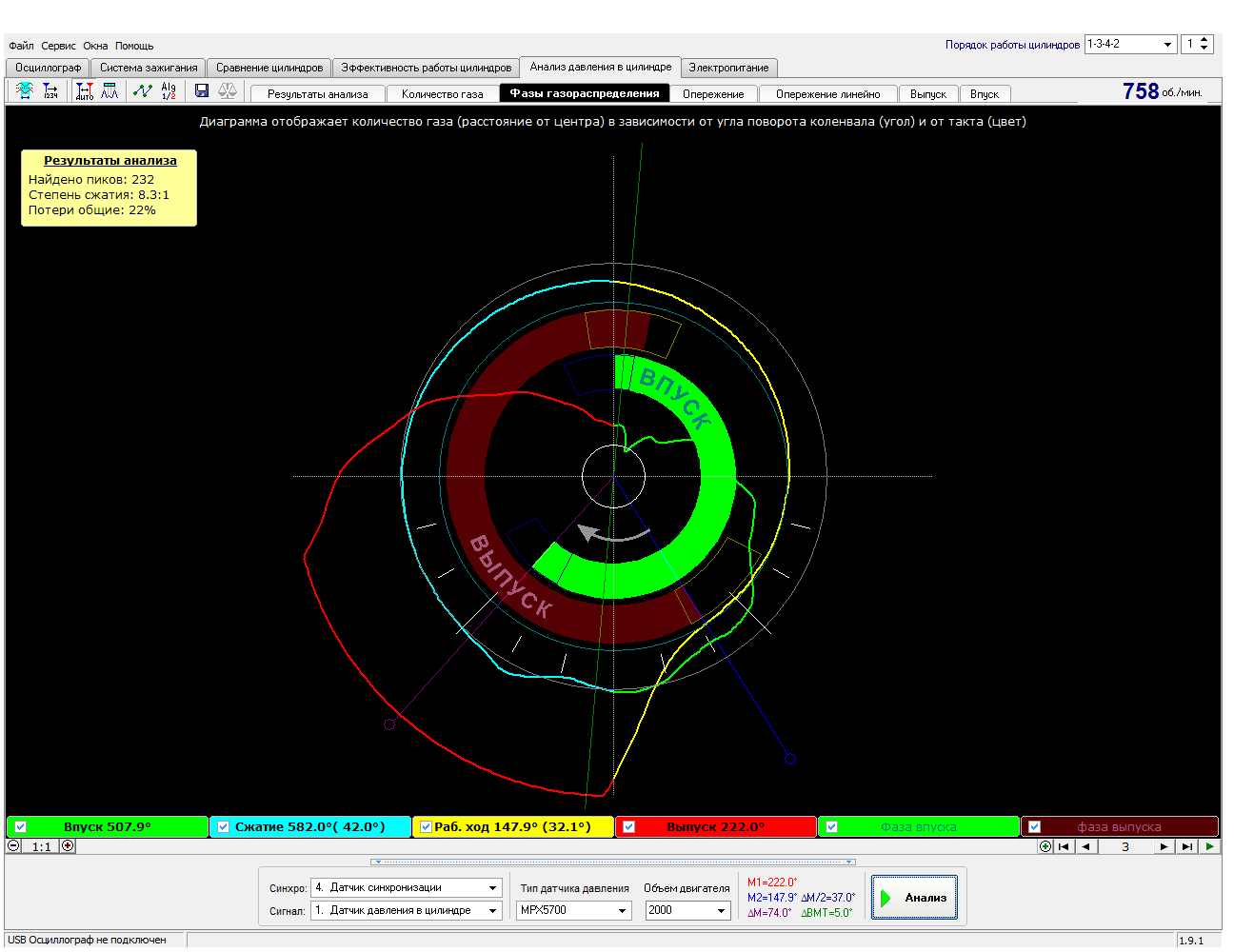Open the Объем двигателя dropdown
Image resolution: width=1234 pixels, height=952 pixels.
pos(687,910)
